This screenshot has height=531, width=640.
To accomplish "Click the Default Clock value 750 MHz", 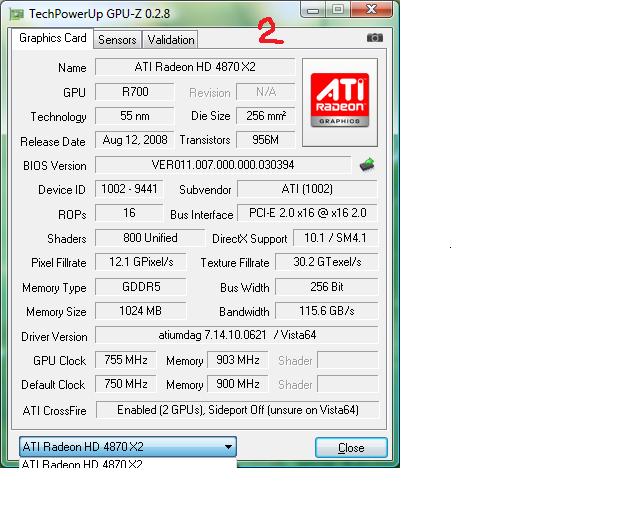I will pos(125,384).
